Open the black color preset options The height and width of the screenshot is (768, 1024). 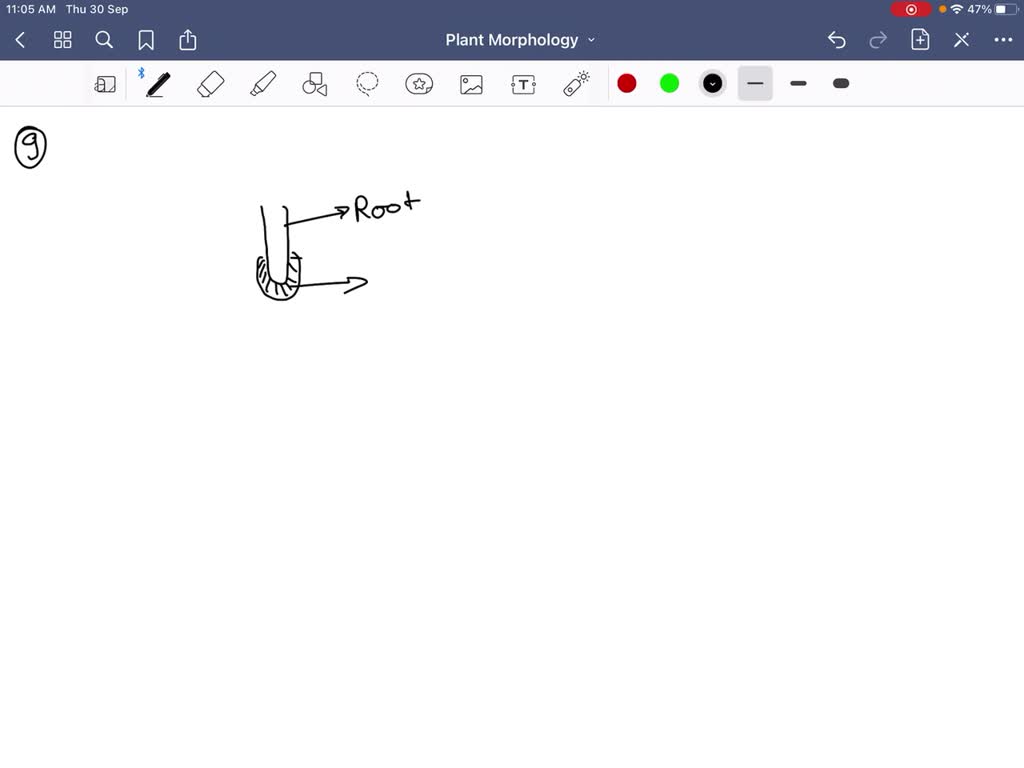coord(712,84)
